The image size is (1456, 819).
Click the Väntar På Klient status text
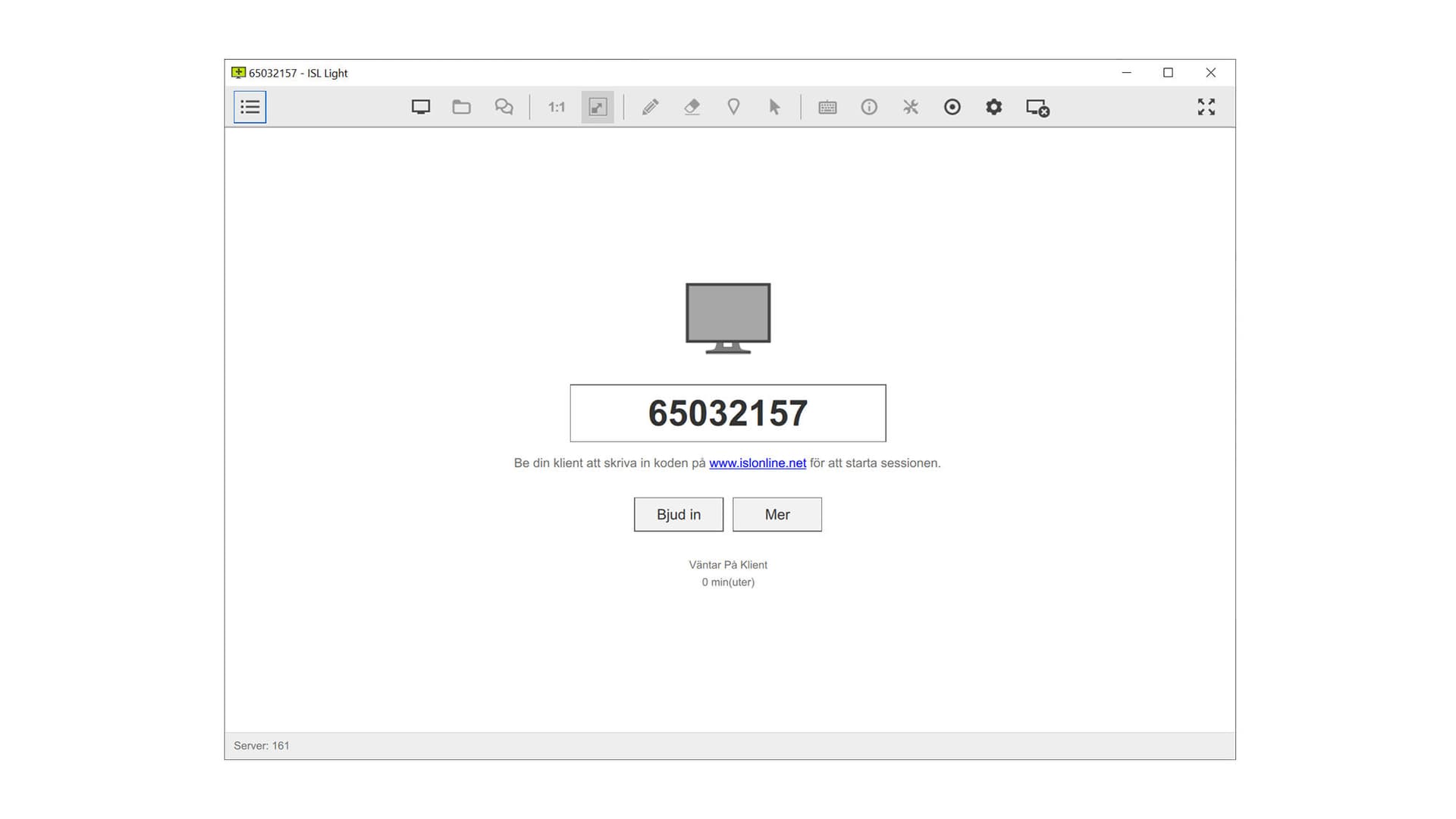click(728, 565)
